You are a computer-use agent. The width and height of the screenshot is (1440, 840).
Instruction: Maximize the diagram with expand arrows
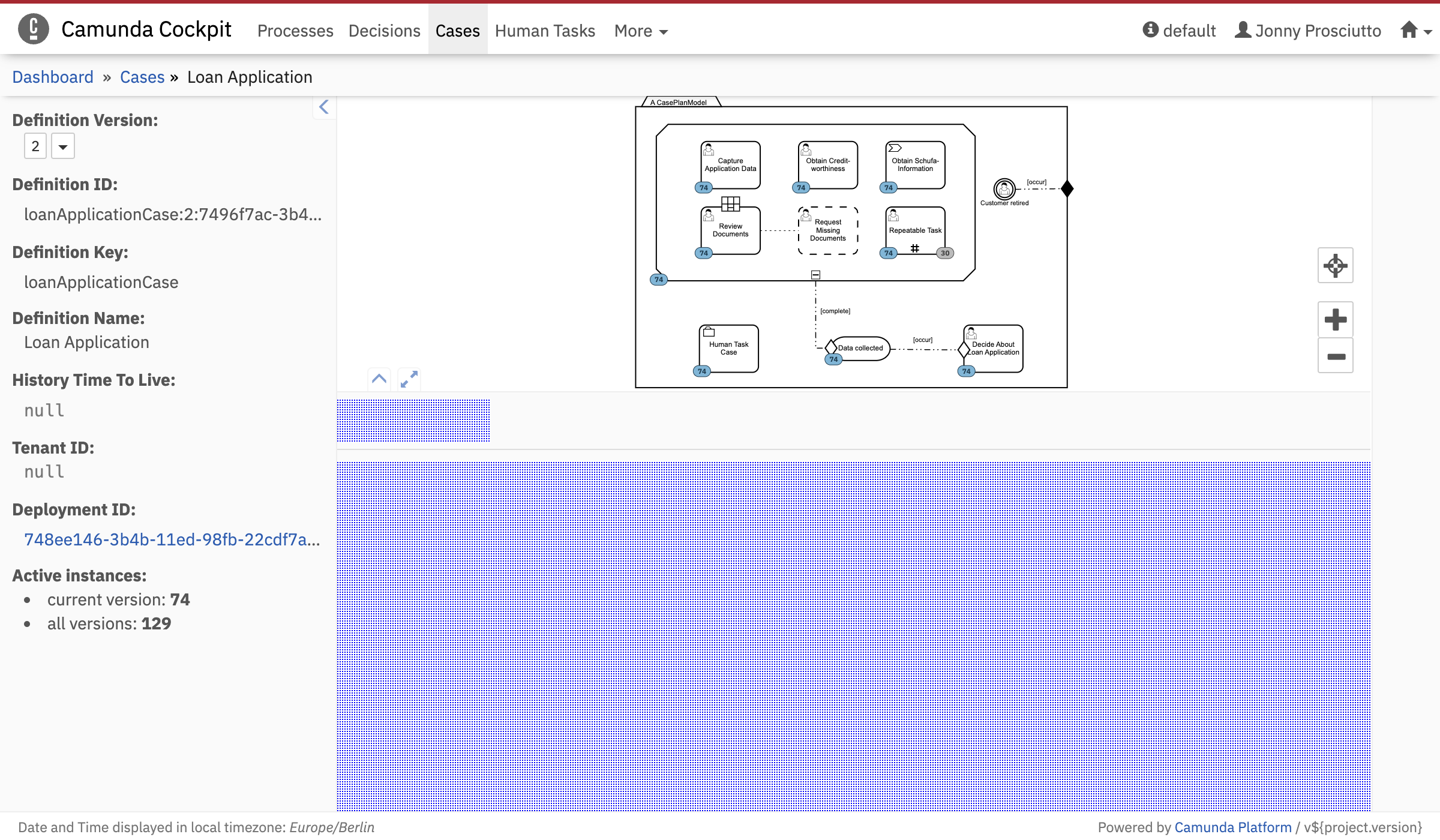[409, 379]
